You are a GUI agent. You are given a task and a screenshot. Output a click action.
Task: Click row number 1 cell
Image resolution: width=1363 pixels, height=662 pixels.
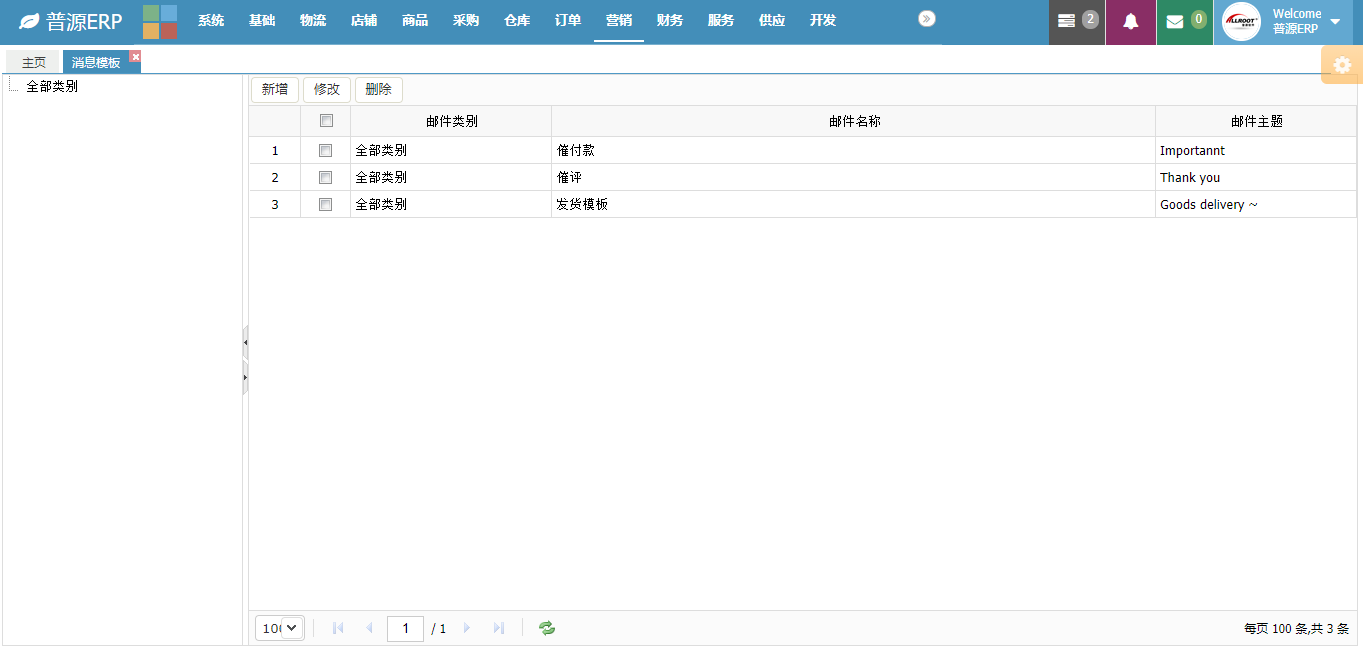pos(275,151)
